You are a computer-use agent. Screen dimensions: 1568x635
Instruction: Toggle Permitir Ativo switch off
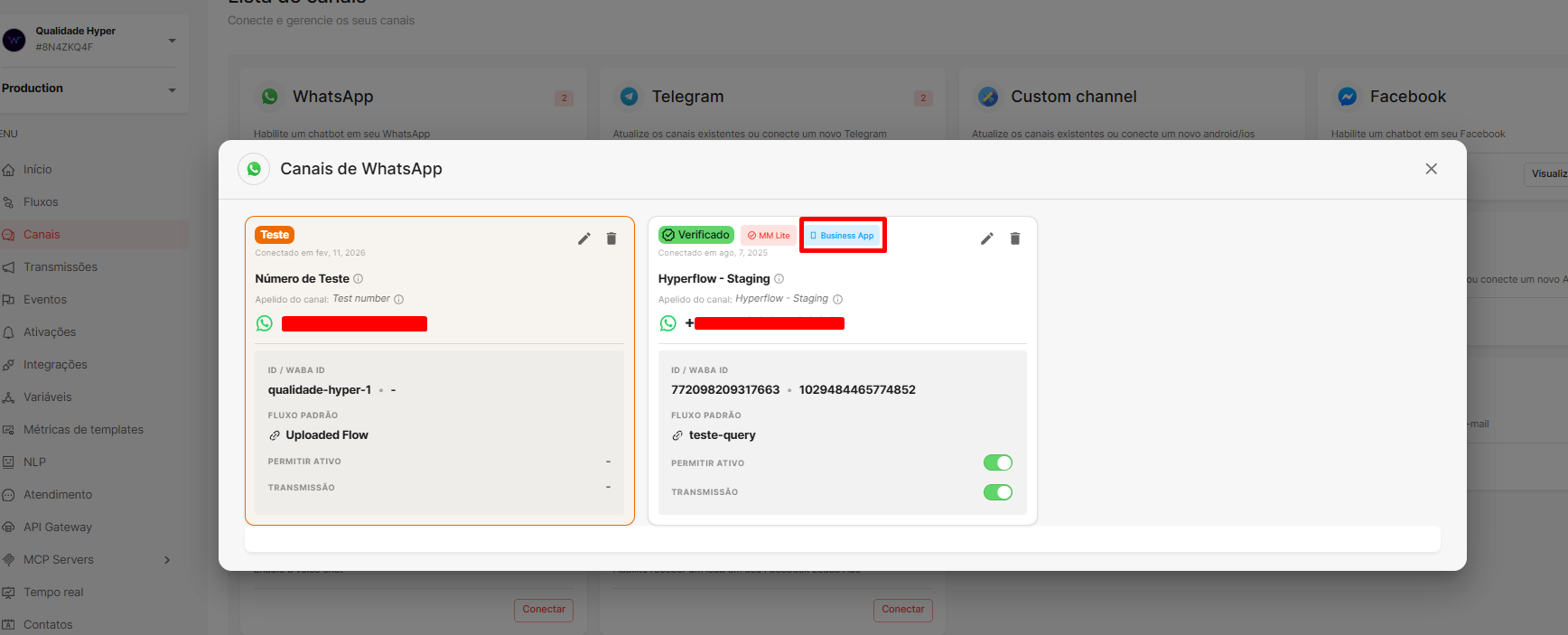point(997,463)
